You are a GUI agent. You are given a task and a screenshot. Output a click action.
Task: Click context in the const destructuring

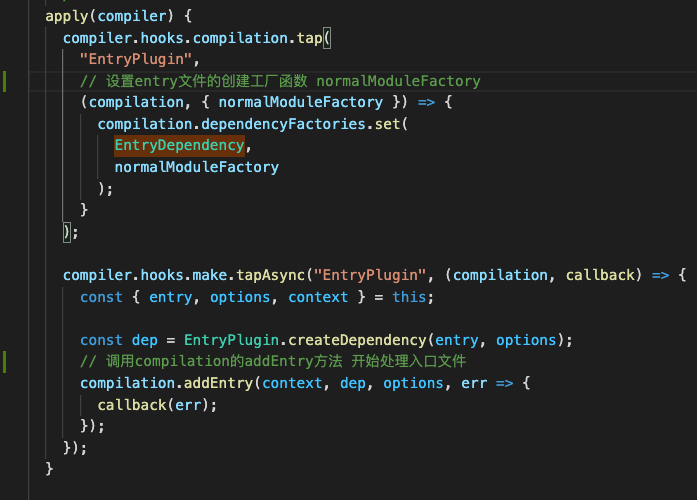point(318,297)
